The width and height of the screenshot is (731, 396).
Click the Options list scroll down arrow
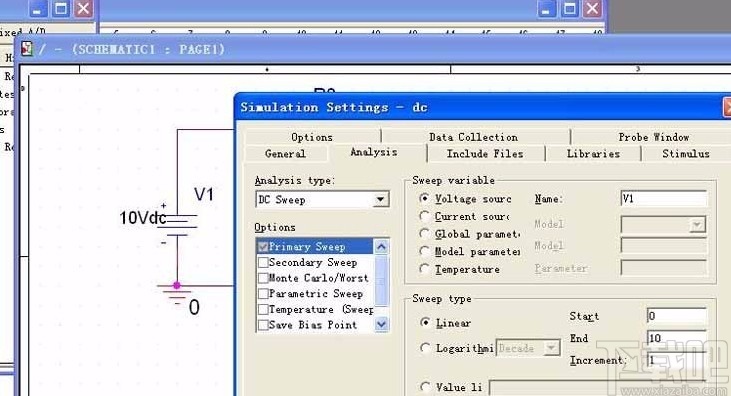381,324
